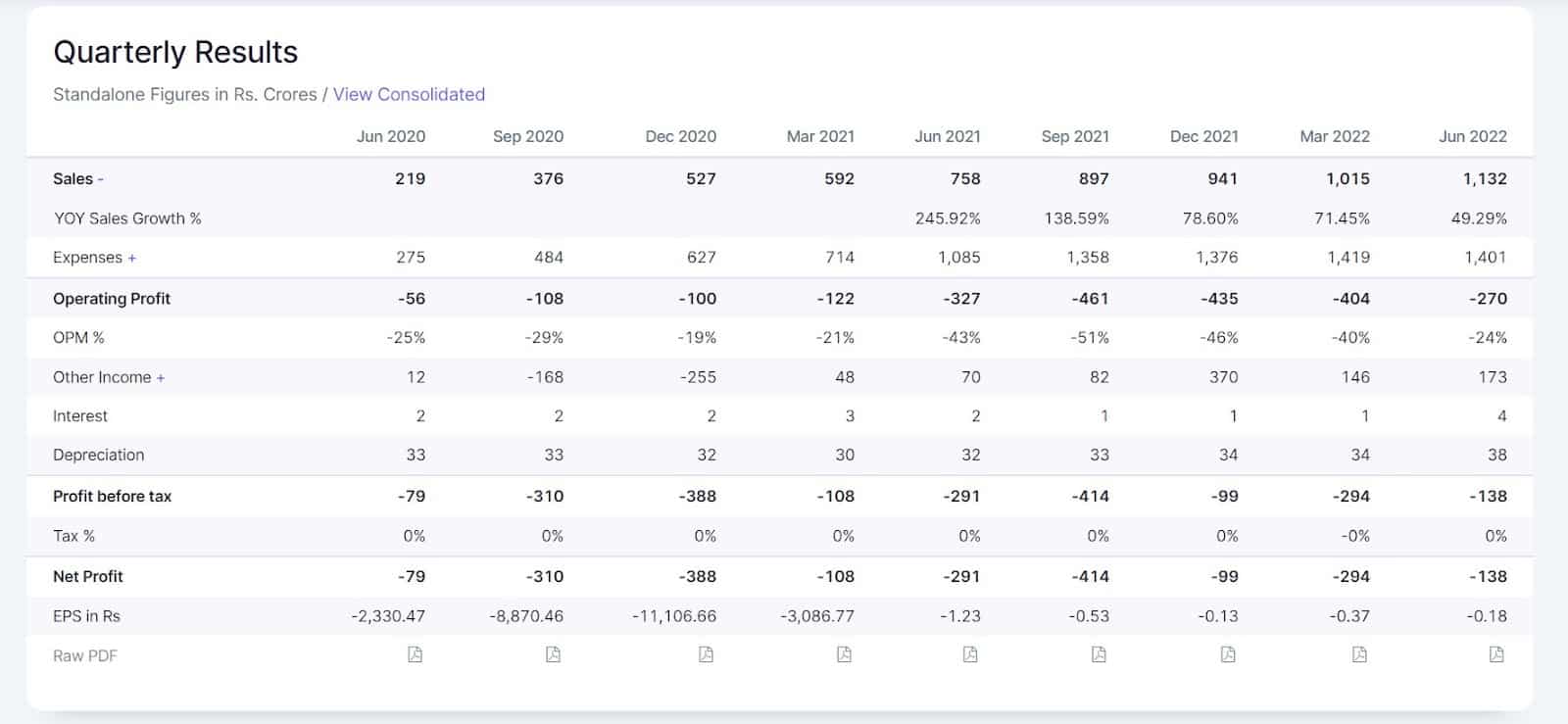Open the Mar 2021 raw PDF icon
Viewport: 1568px width, 724px height.
[x=845, y=654]
